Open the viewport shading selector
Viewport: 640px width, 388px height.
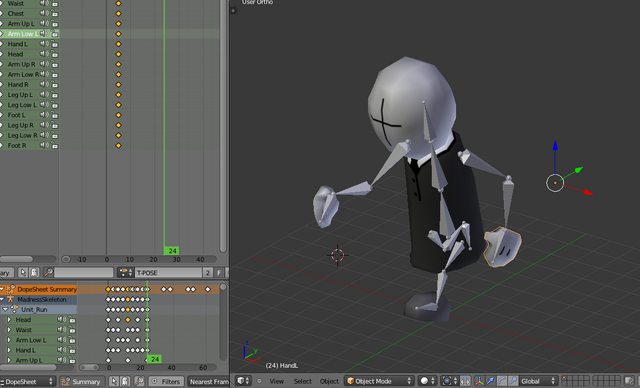click(x=427, y=381)
